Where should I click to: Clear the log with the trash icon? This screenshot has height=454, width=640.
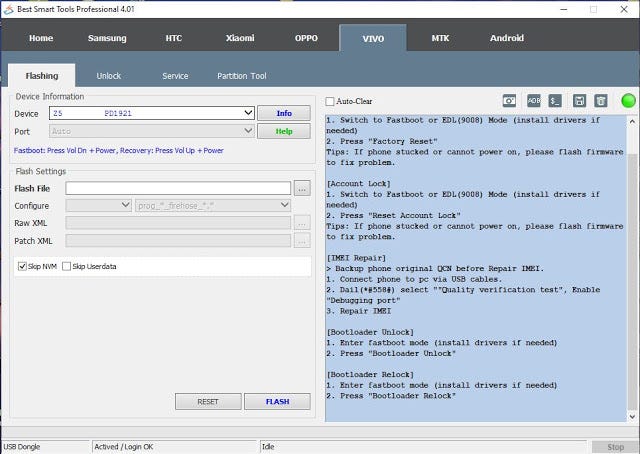click(x=600, y=100)
